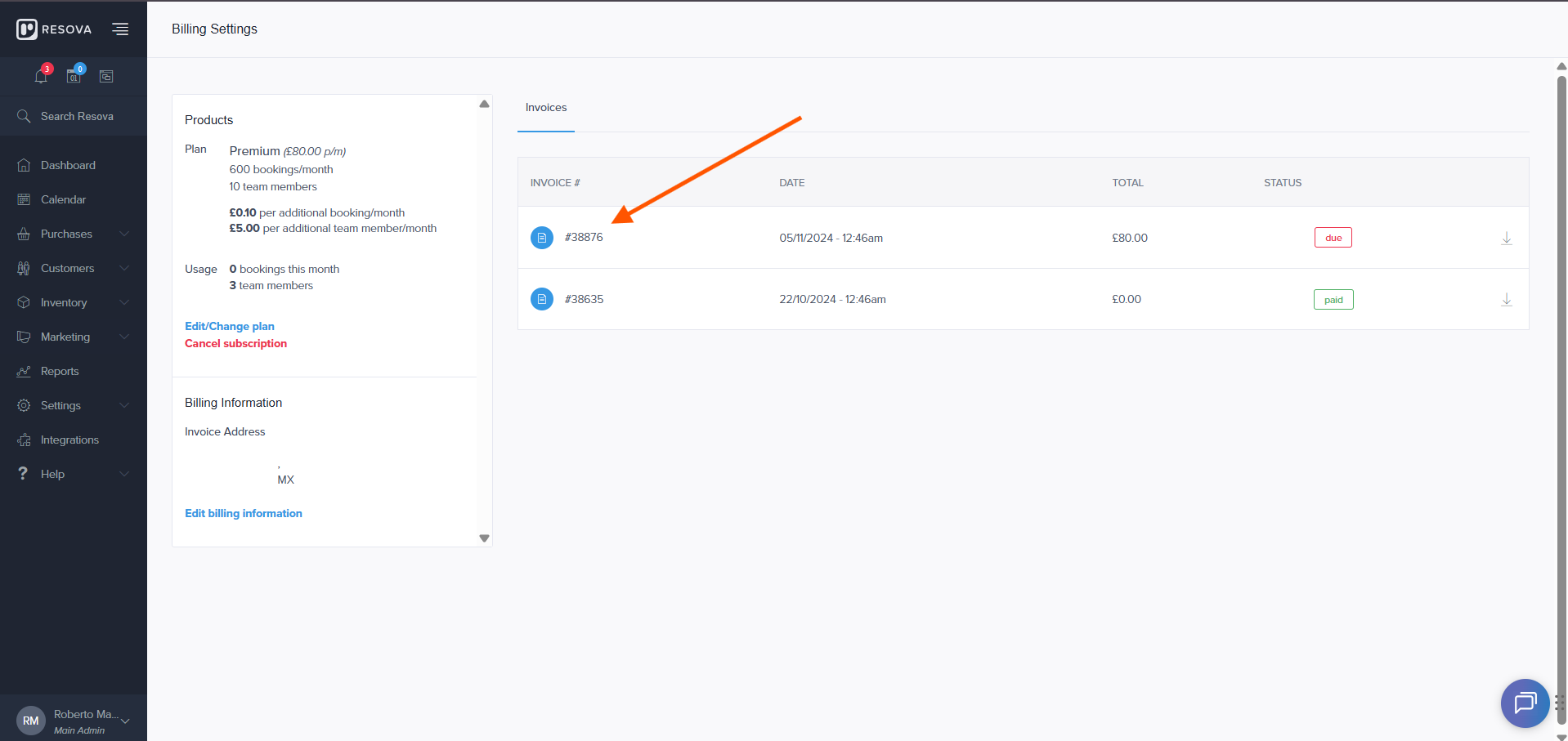The image size is (1568, 741).
Task: Select the Invoices tab
Action: coord(546,108)
